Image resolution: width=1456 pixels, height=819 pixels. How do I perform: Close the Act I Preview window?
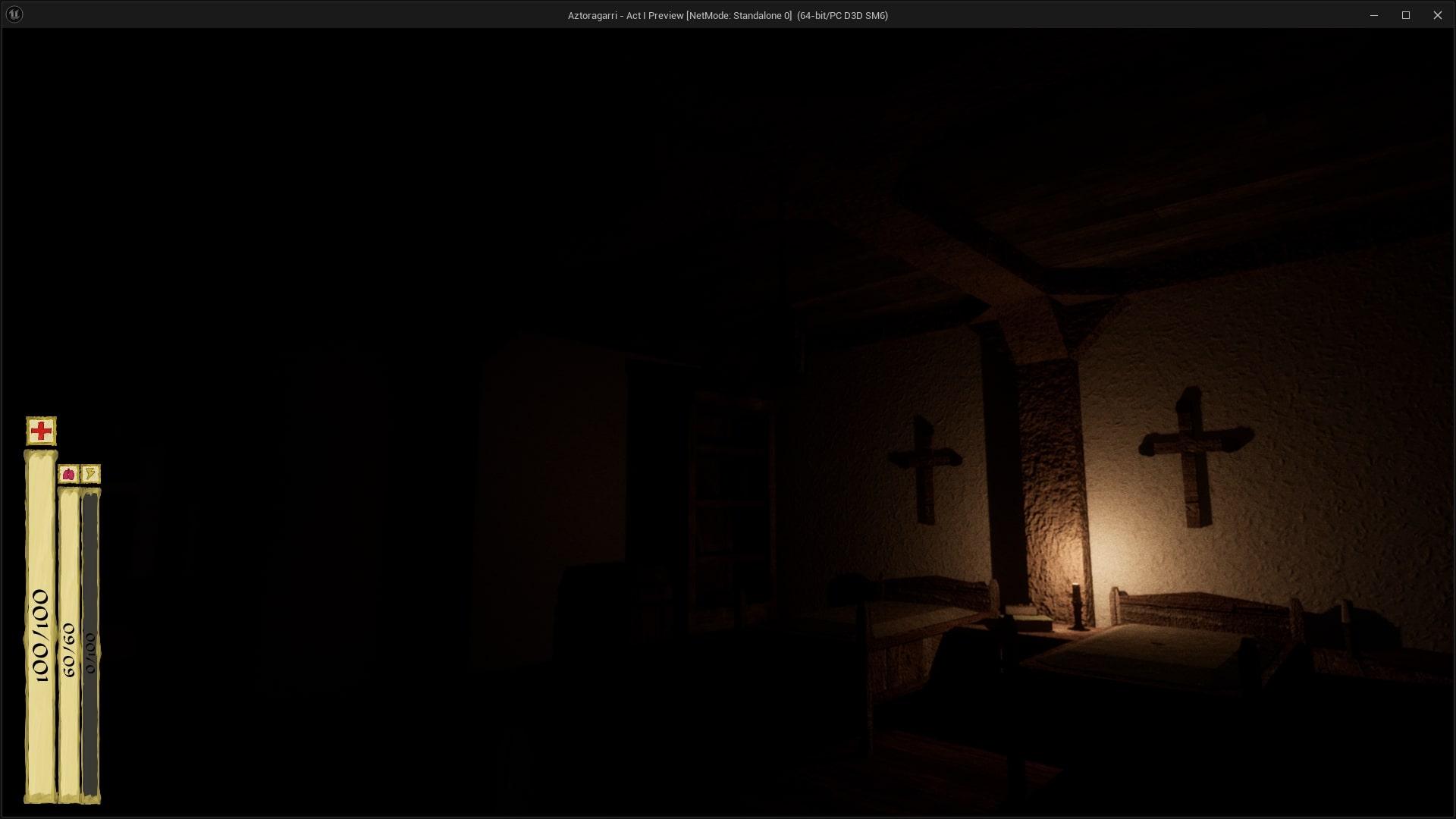click(1437, 15)
